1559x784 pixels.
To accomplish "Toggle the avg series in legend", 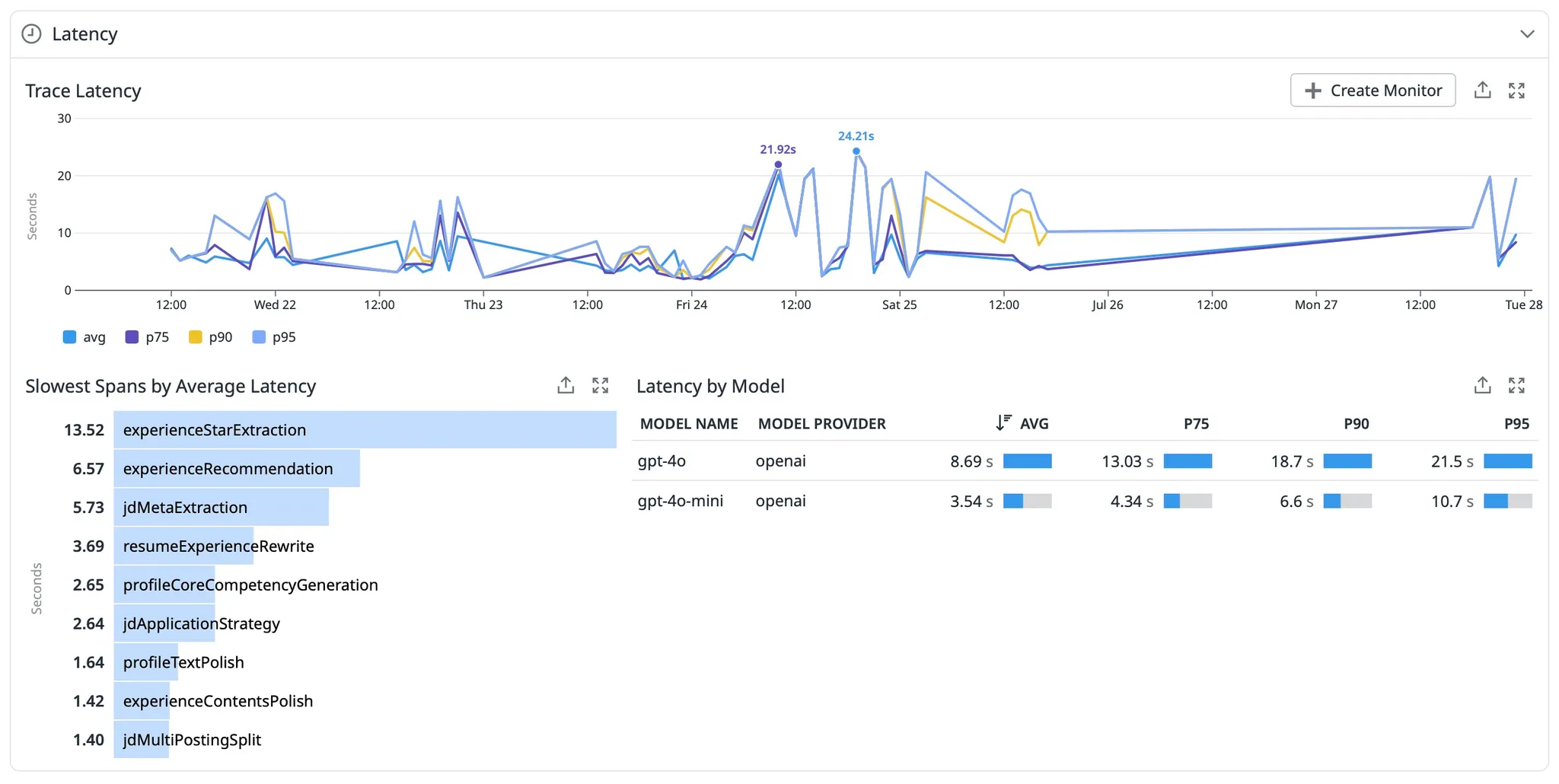I will 84,337.
